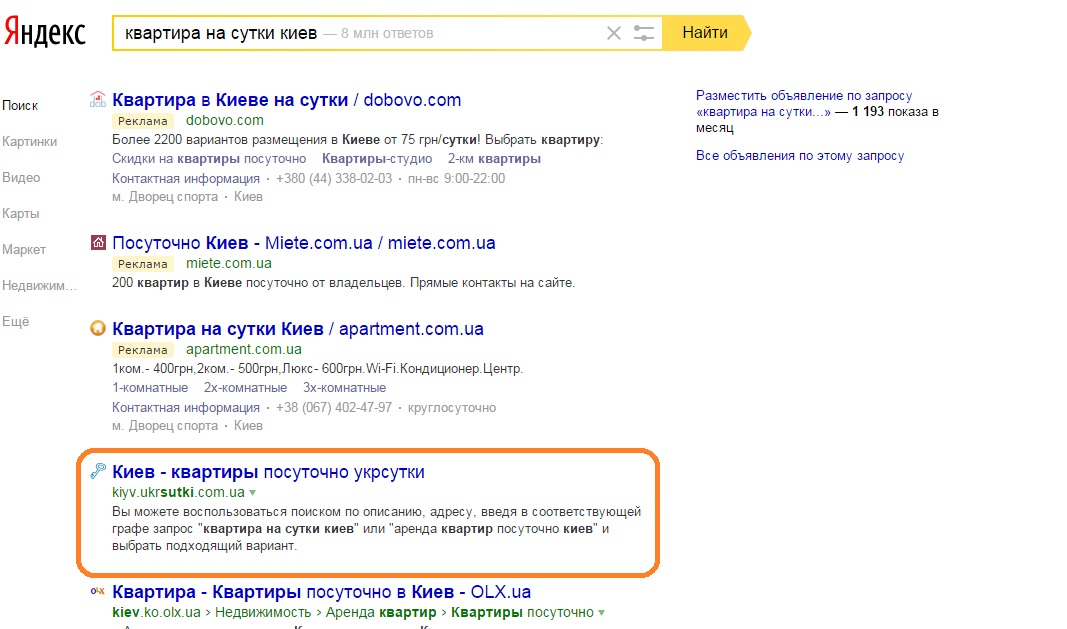This screenshot has width=1067, height=629.
Task: Open OLX breadcrumb Недвижимость
Action: point(263,612)
